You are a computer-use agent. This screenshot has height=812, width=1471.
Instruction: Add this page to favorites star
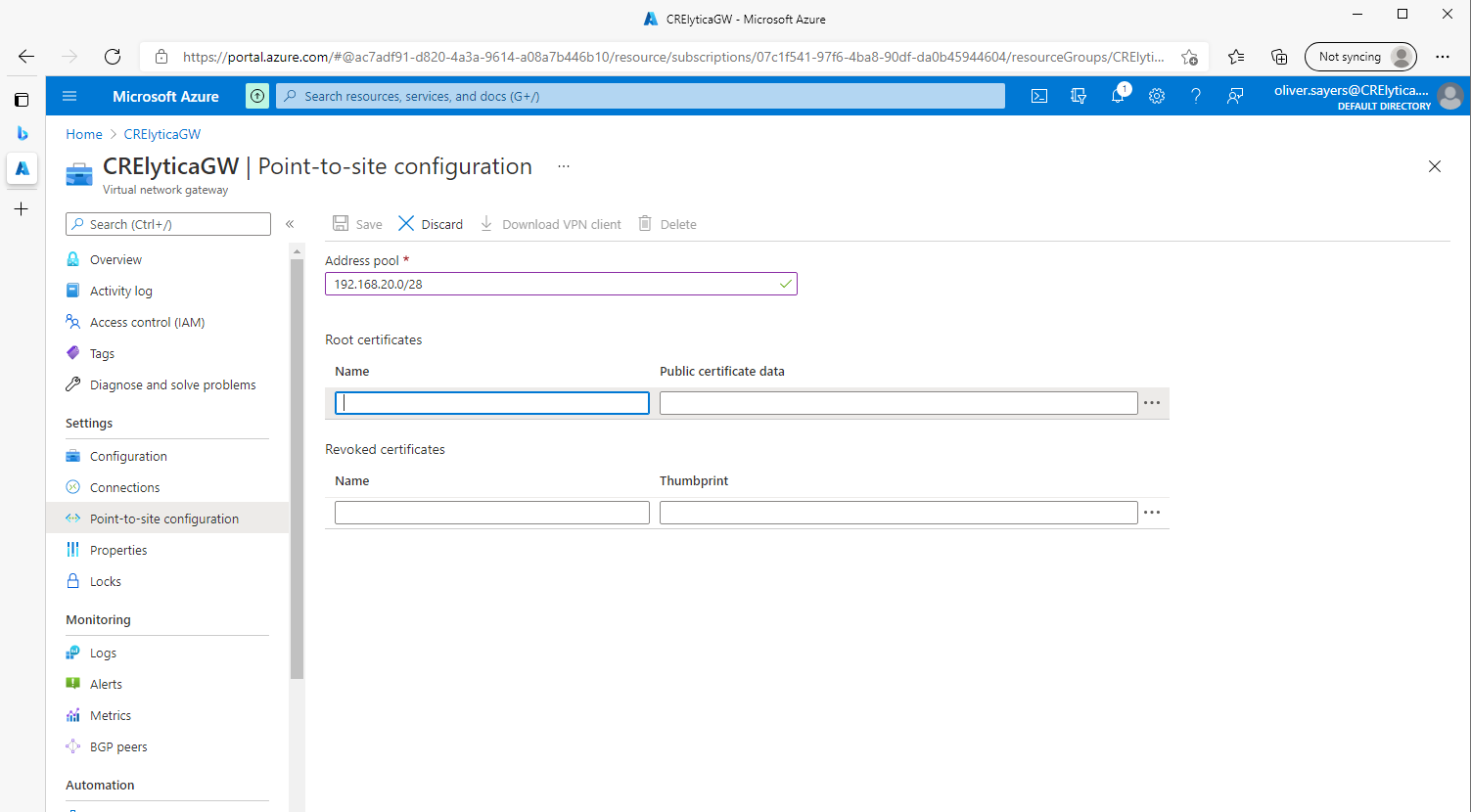point(1189,57)
